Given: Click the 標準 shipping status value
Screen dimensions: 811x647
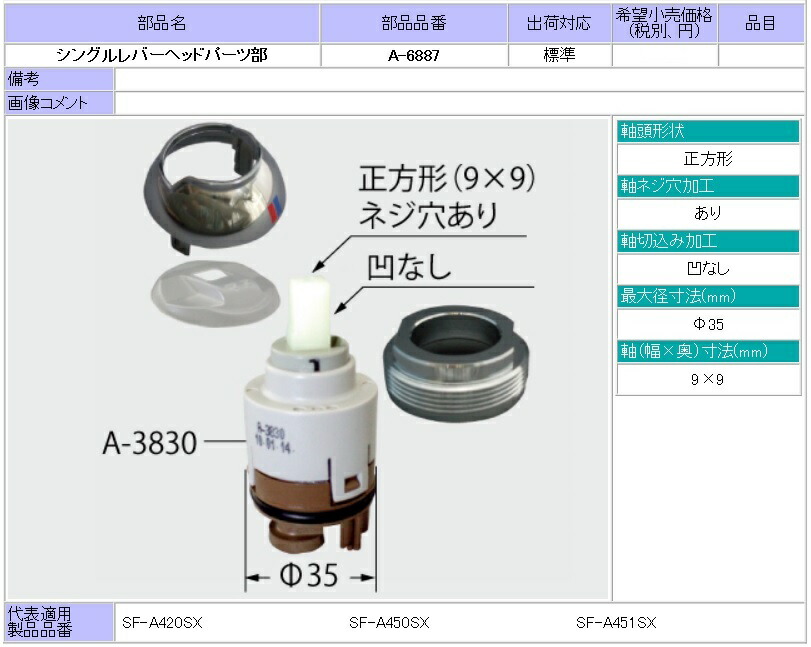Looking at the screenshot, I should click(x=558, y=54).
